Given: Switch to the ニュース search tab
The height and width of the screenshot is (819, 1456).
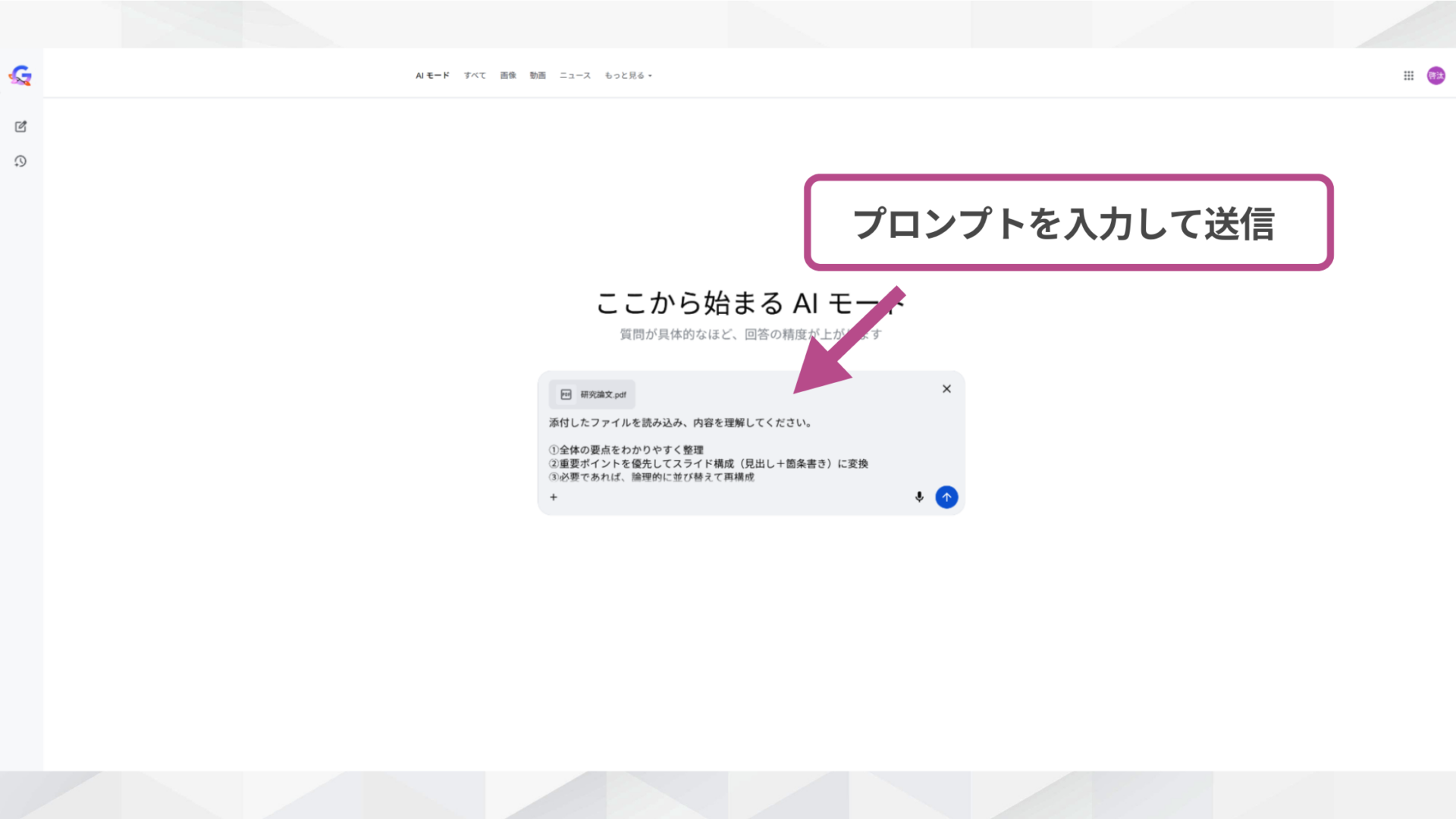Looking at the screenshot, I should coord(574,75).
